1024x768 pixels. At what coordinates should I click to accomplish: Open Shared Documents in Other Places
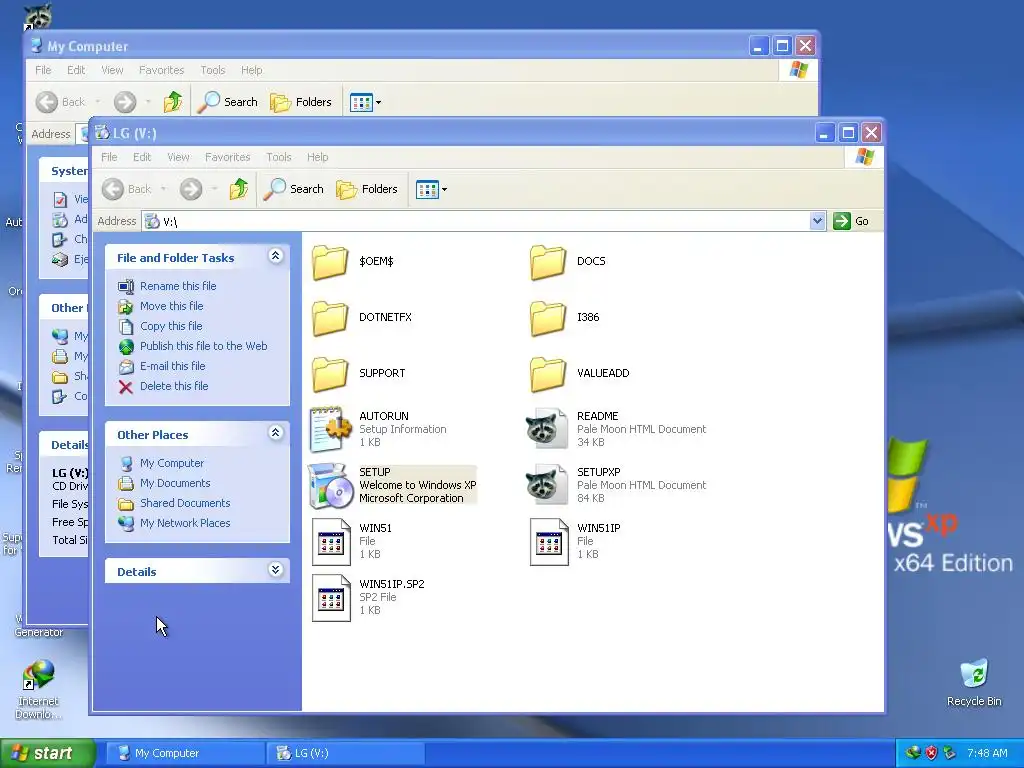click(x=185, y=504)
